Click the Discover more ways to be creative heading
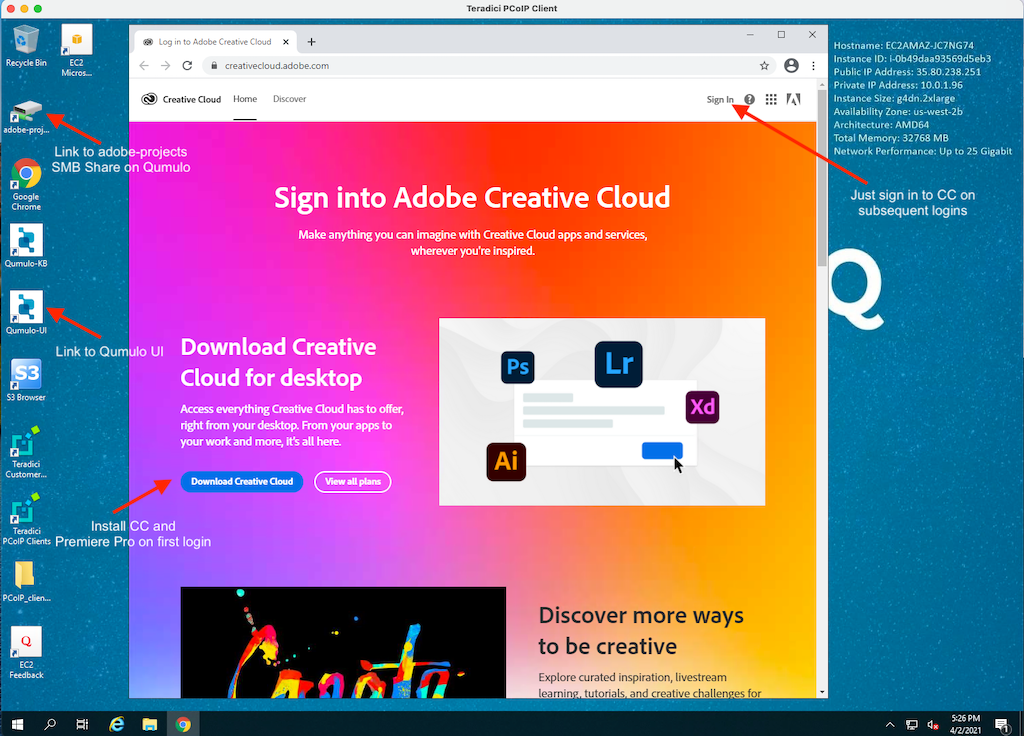The image size is (1024, 736). [x=641, y=631]
